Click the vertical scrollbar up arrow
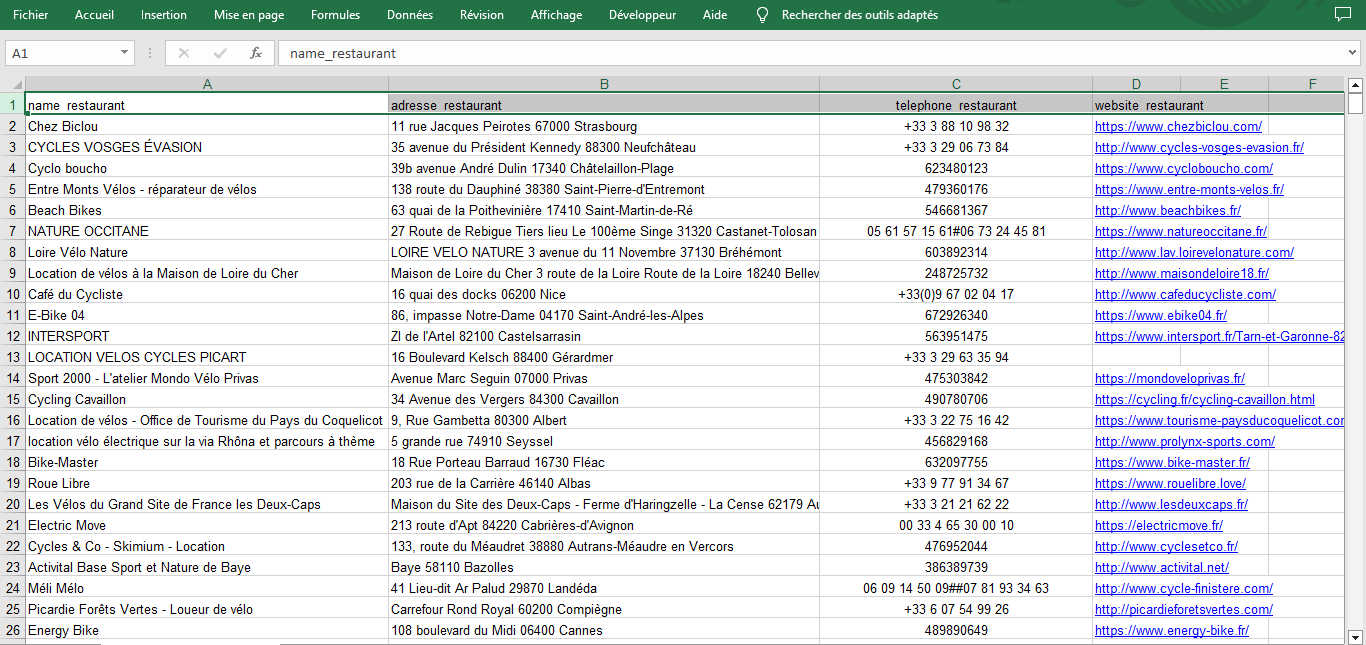Viewport: 1366px width, 645px height. pyautogui.click(x=1355, y=85)
